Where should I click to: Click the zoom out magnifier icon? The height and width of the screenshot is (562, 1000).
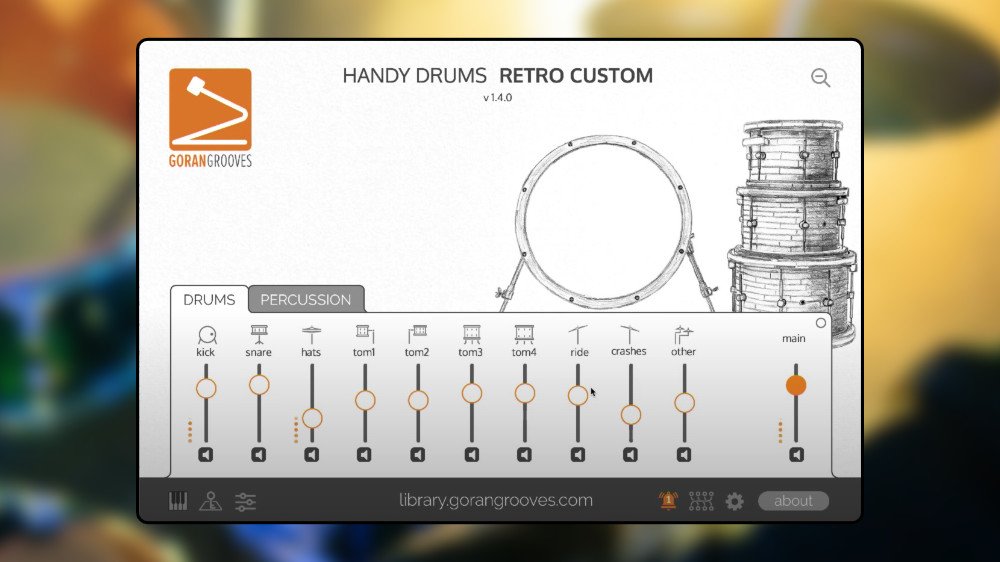(821, 78)
